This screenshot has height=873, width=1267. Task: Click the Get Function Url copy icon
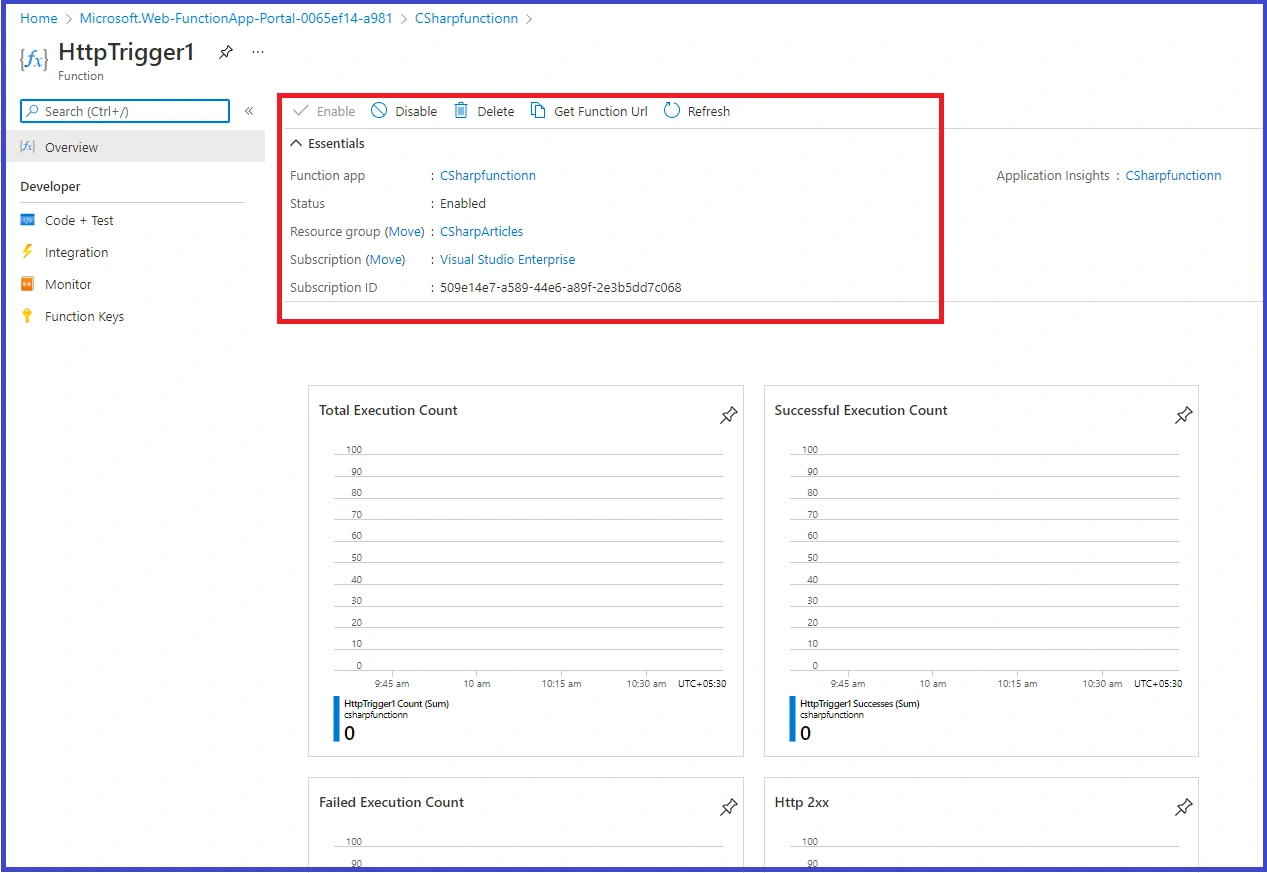(x=538, y=110)
